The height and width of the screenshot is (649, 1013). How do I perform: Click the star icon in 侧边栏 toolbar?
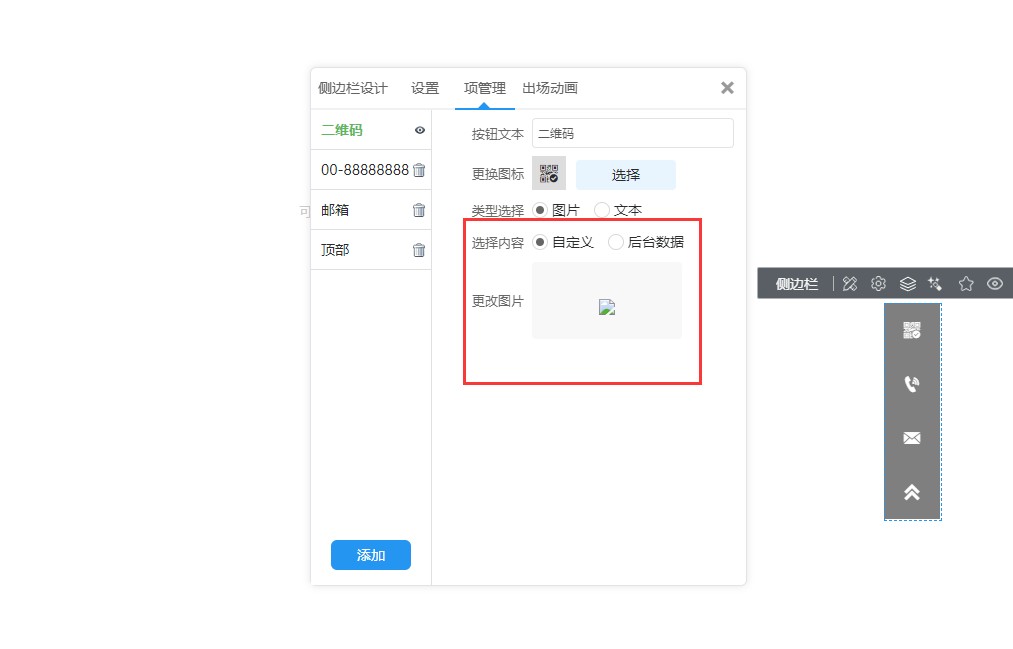pos(966,284)
